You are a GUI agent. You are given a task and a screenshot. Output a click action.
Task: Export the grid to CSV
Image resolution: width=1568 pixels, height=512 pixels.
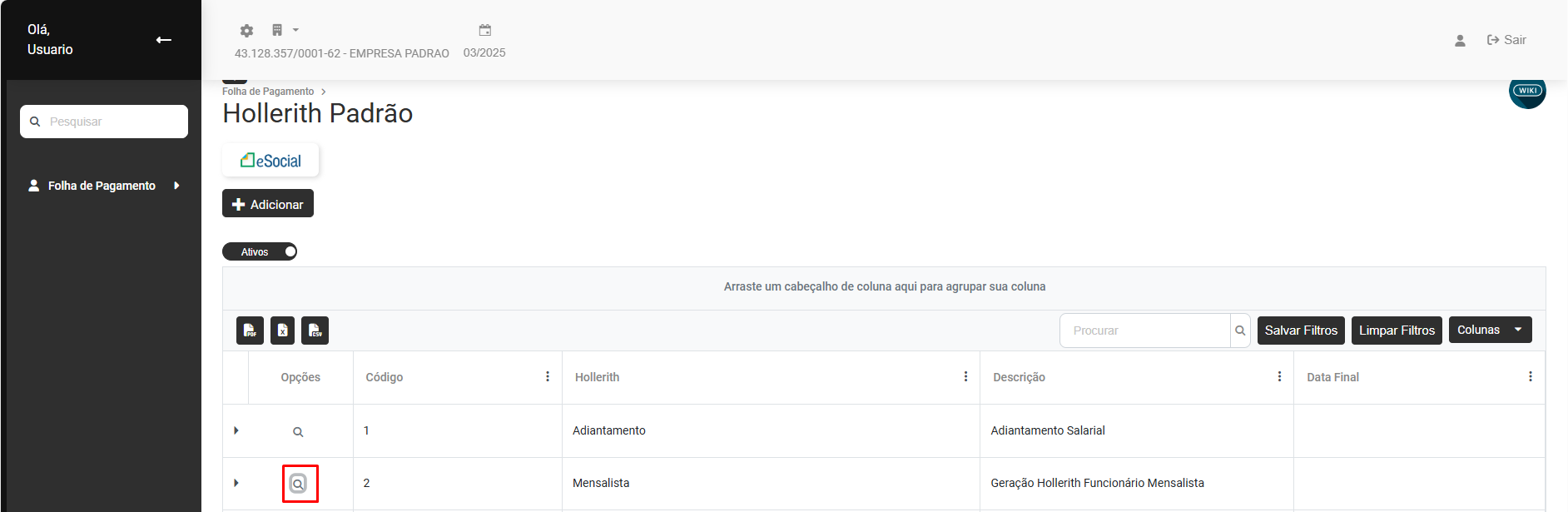point(315,331)
